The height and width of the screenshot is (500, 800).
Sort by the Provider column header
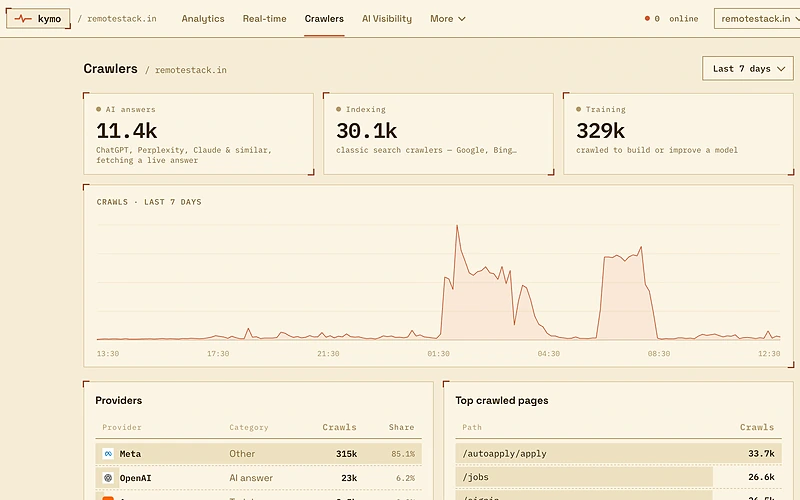(x=121, y=428)
